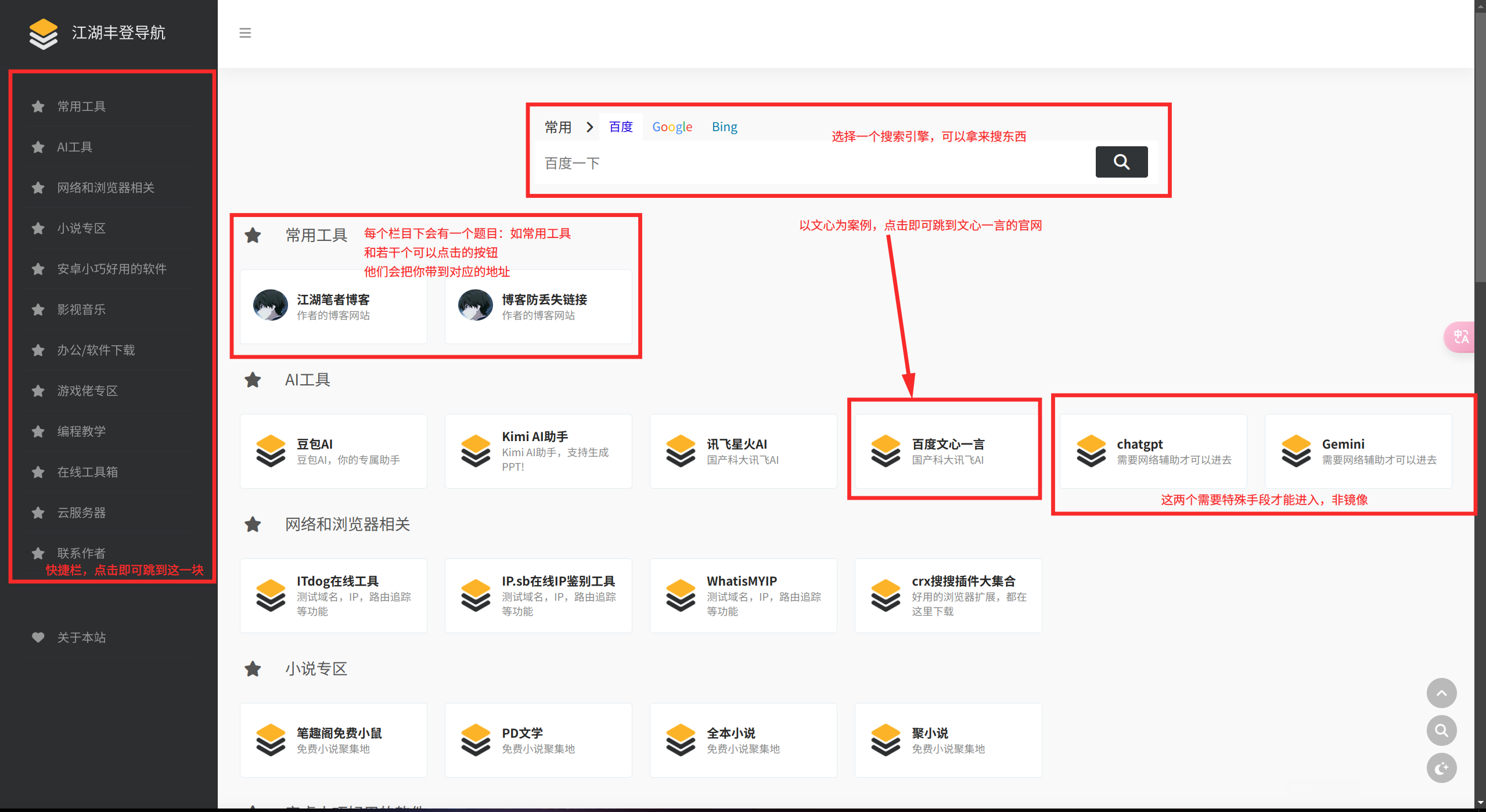Image resolution: width=1486 pixels, height=812 pixels.
Task: Click the 百度一下 search input field
Action: click(x=813, y=163)
